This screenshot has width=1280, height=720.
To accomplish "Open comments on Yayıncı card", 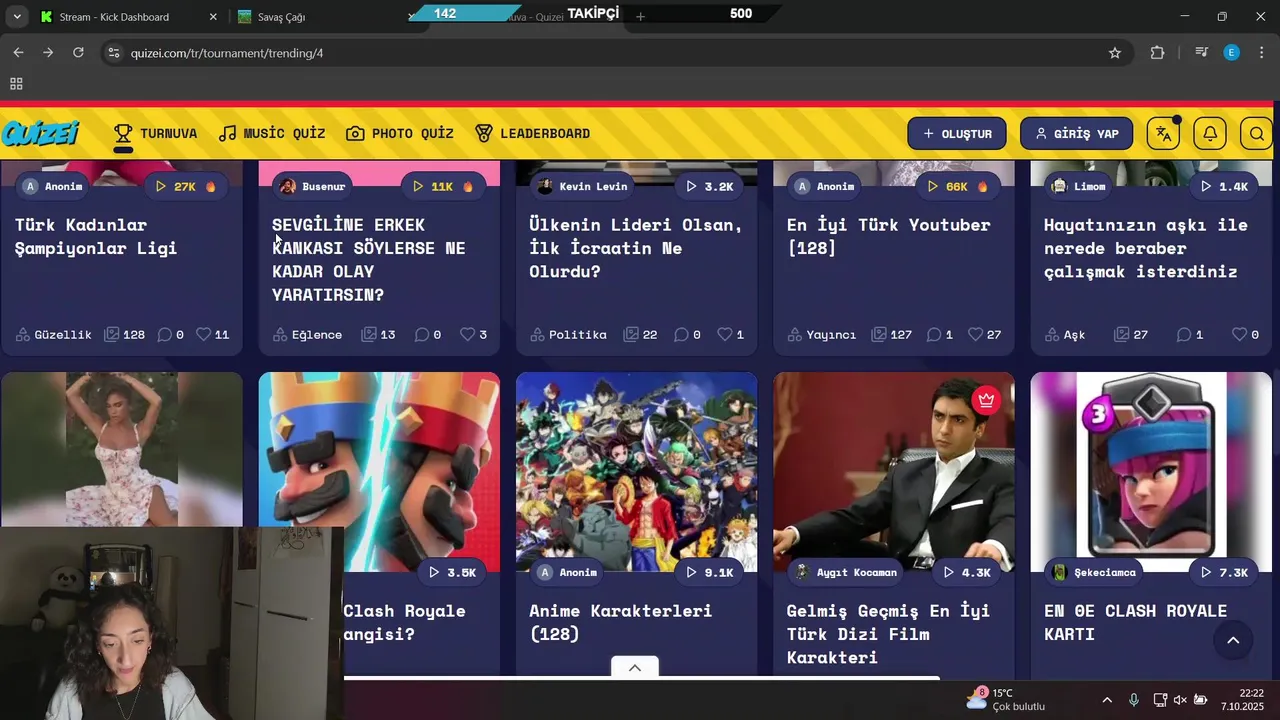I will pyautogui.click(x=934, y=334).
